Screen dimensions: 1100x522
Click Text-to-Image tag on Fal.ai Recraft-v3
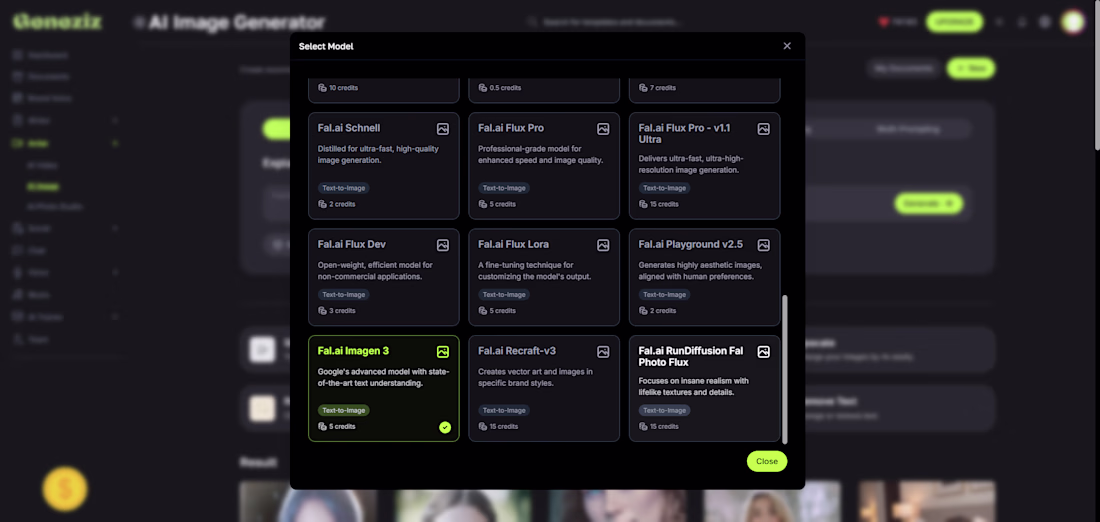(x=504, y=410)
